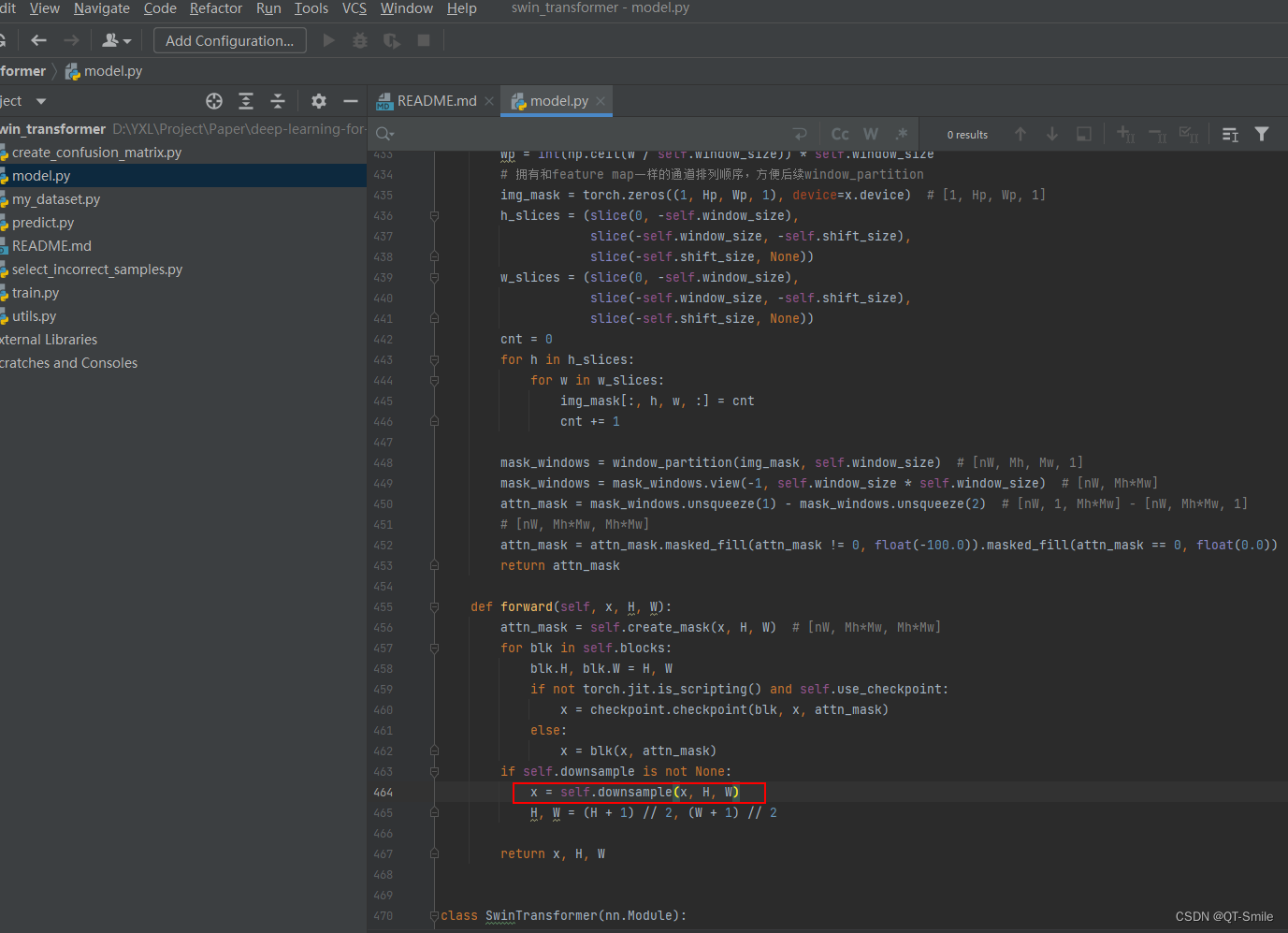Collapse for w loop fold at line 444
The width and height of the screenshot is (1288, 933).
tap(434, 380)
